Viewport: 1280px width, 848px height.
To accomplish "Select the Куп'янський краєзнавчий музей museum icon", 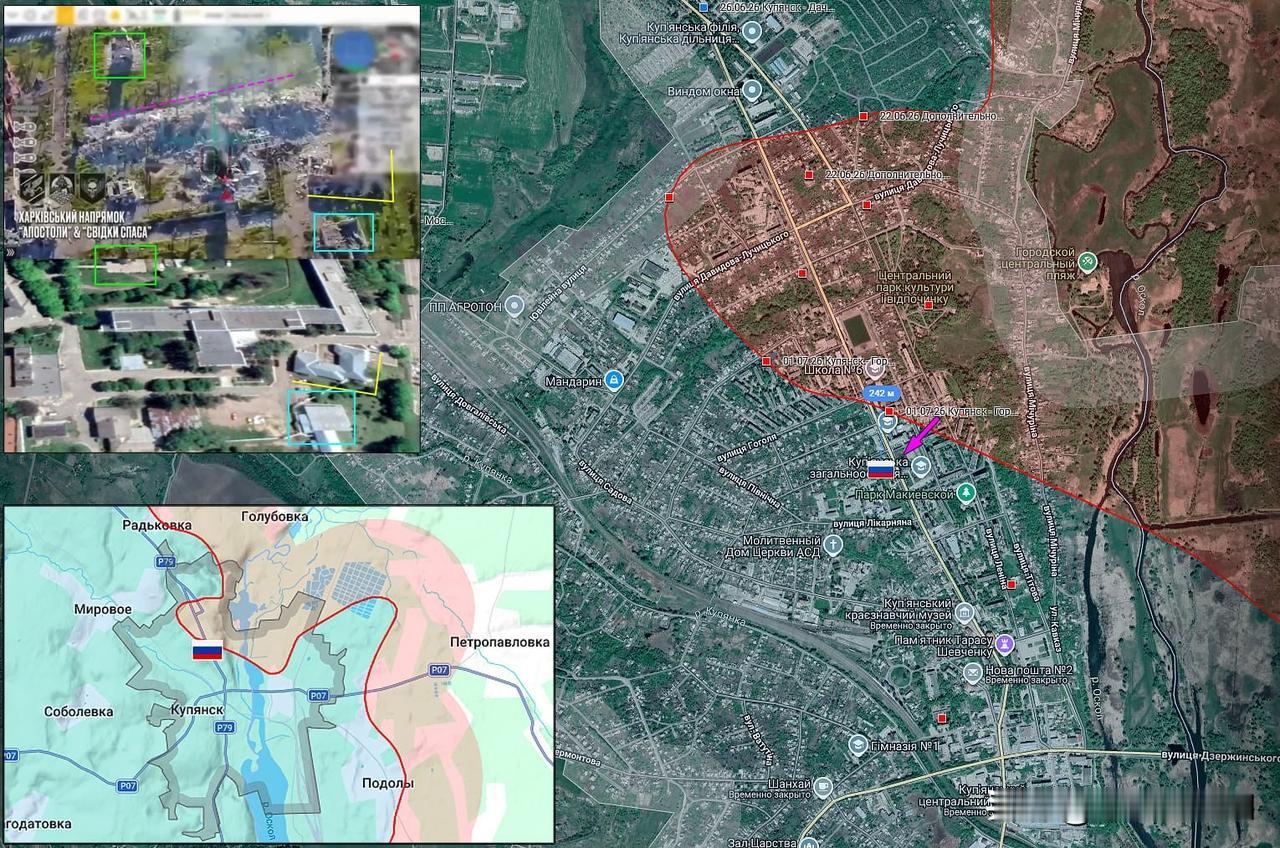I will click(x=964, y=612).
